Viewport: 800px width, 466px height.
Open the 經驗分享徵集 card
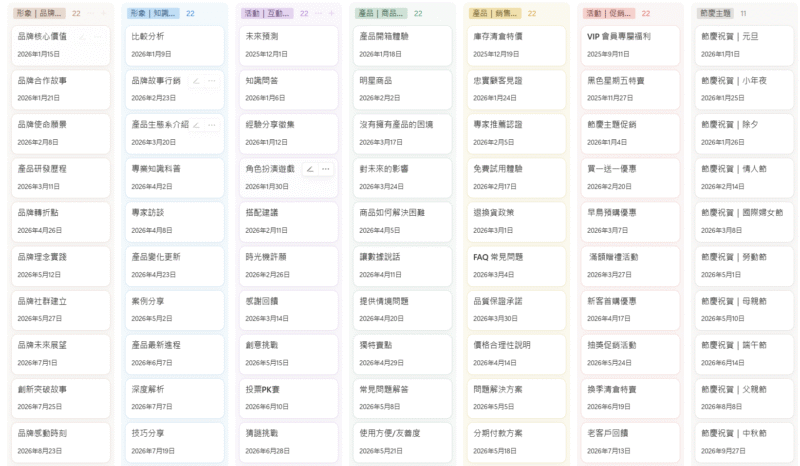click(x=288, y=133)
